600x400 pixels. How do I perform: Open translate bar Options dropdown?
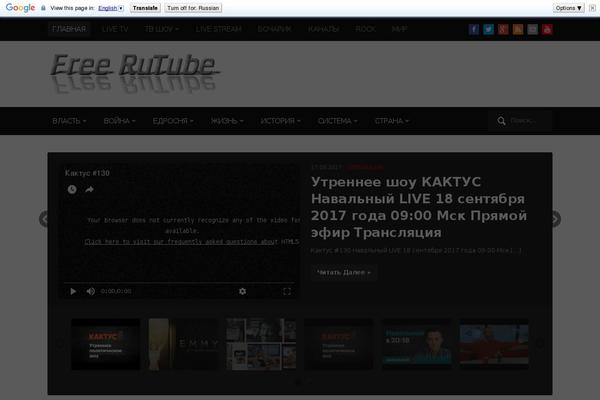(x=569, y=8)
